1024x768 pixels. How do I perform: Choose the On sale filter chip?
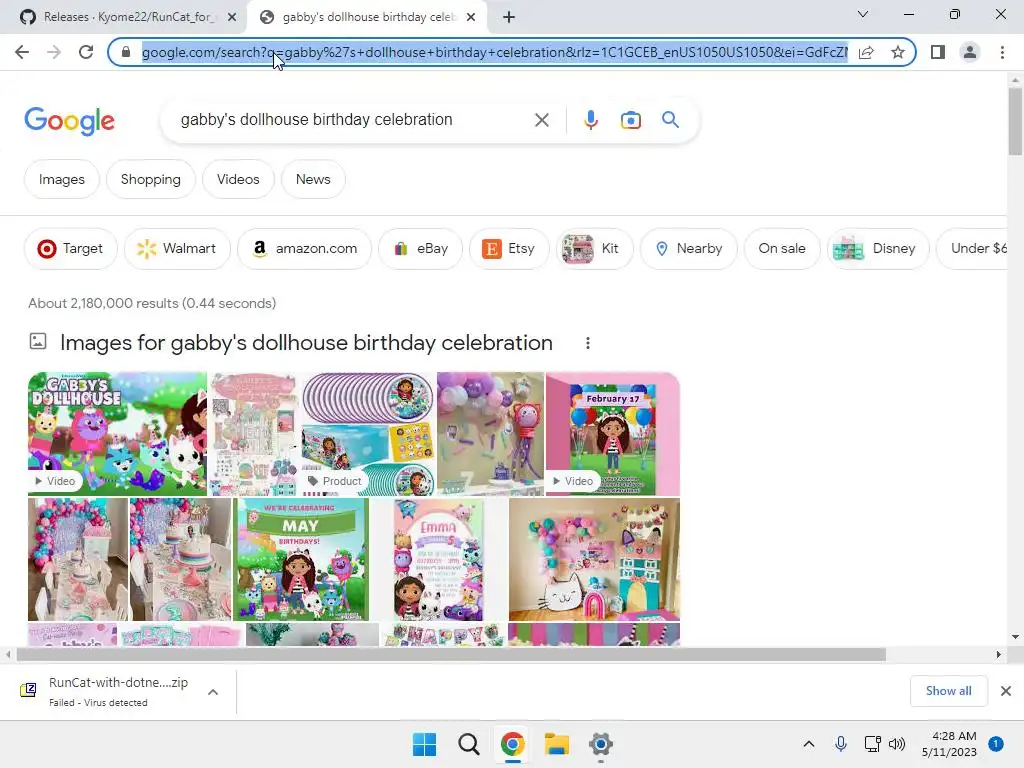coord(782,249)
